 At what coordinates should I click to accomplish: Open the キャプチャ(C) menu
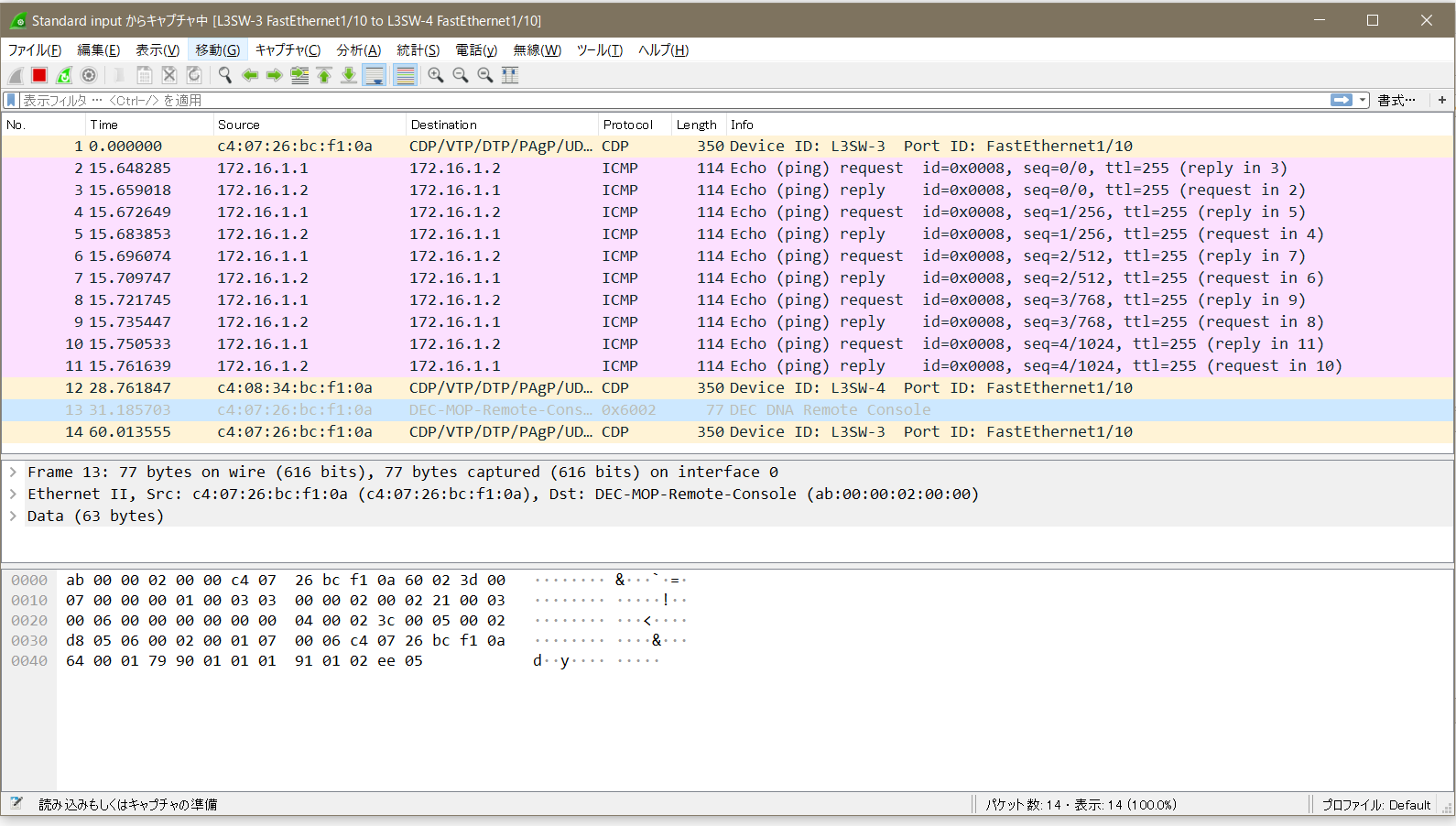288,50
